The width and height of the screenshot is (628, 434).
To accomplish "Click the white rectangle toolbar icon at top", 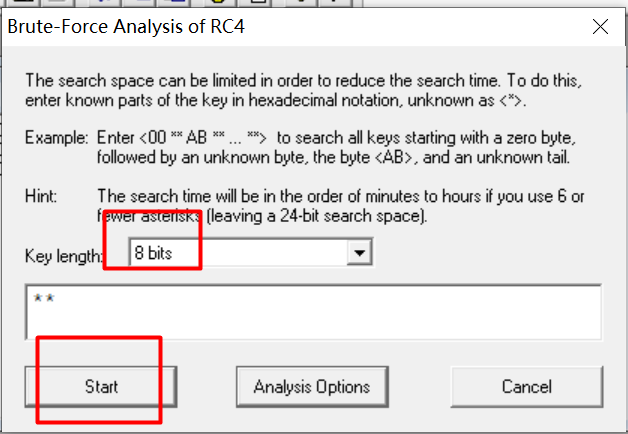I will point(258,2).
